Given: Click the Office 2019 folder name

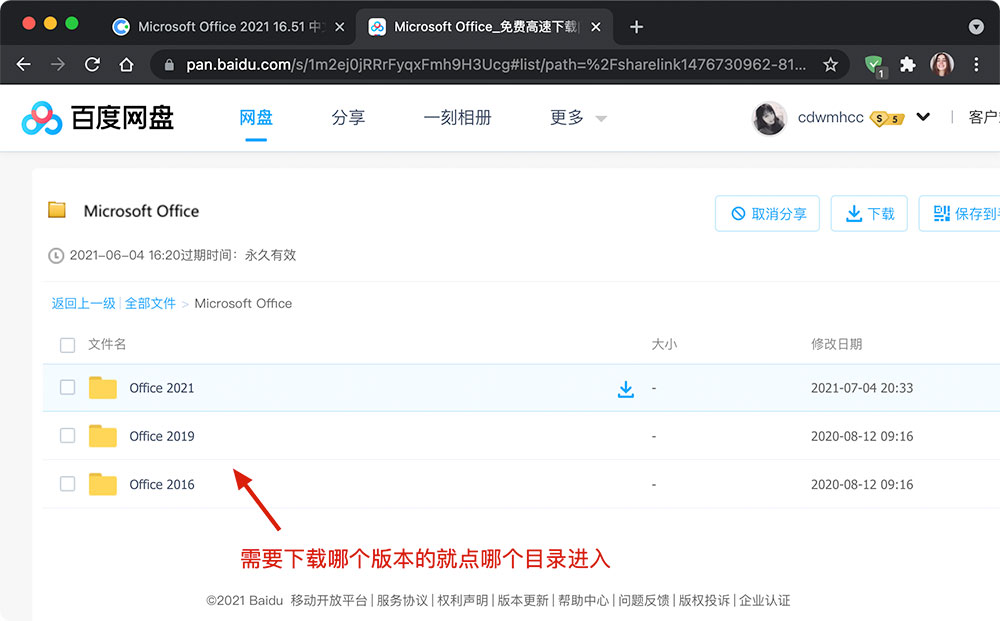Looking at the screenshot, I should coord(162,436).
